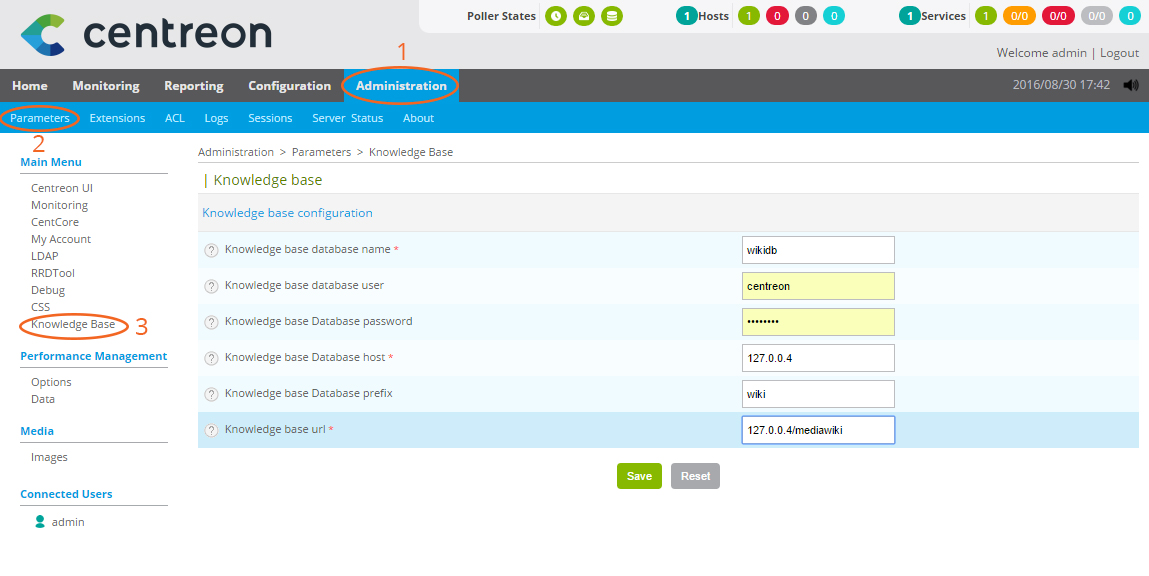Open Centreon UI parameters
The width and height of the screenshot is (1149, 576).
click(62, 188)
